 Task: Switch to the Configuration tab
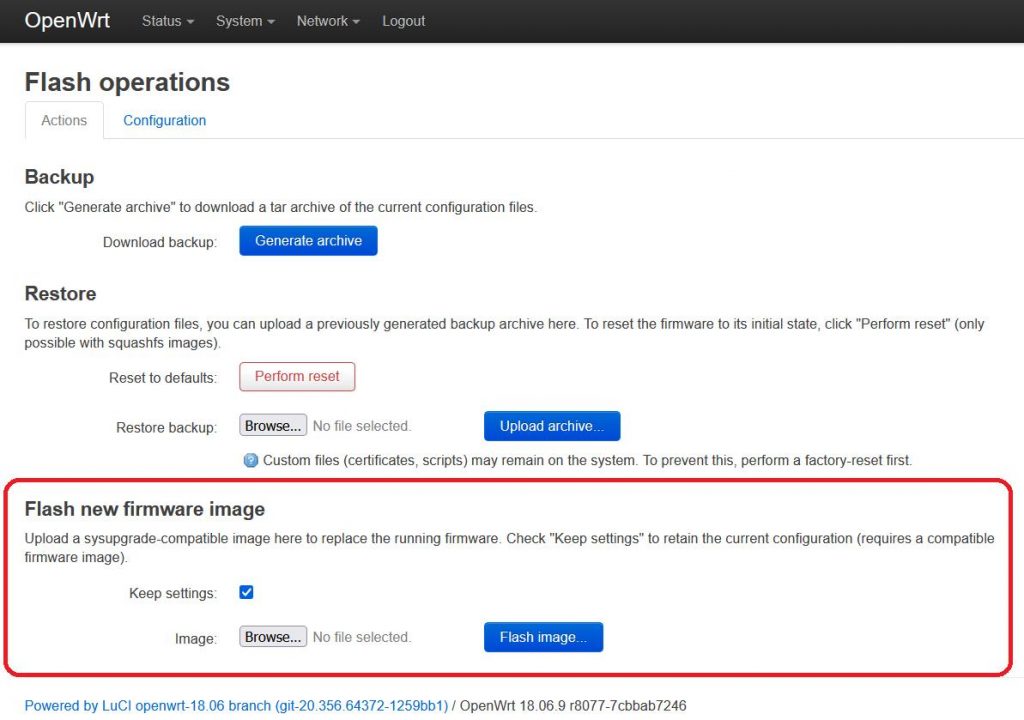[x=165, y=120]
